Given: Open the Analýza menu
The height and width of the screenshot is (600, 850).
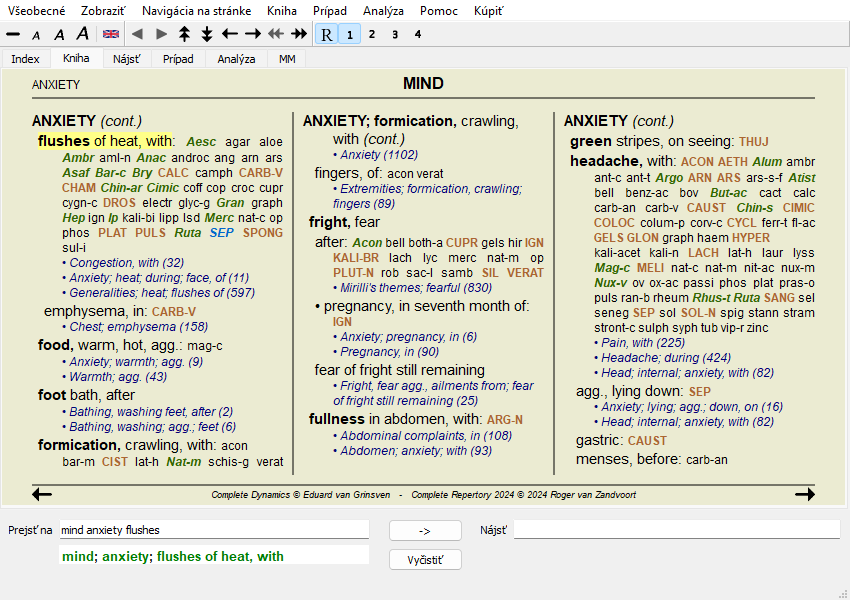Looking at the screenshot, I should click(383, 11).
